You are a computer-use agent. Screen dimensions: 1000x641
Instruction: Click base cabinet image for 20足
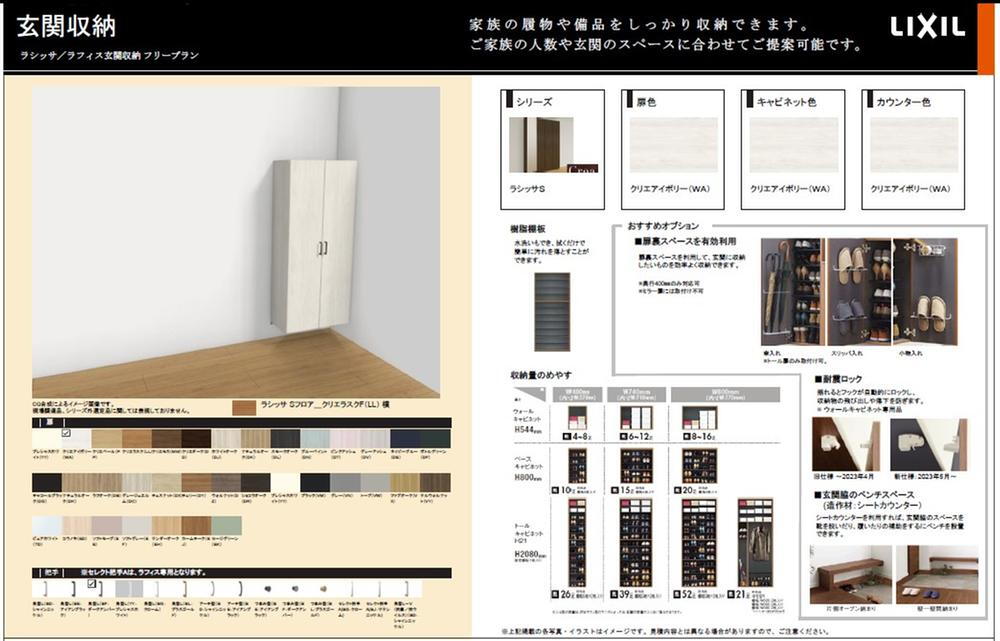coord(700,466)
